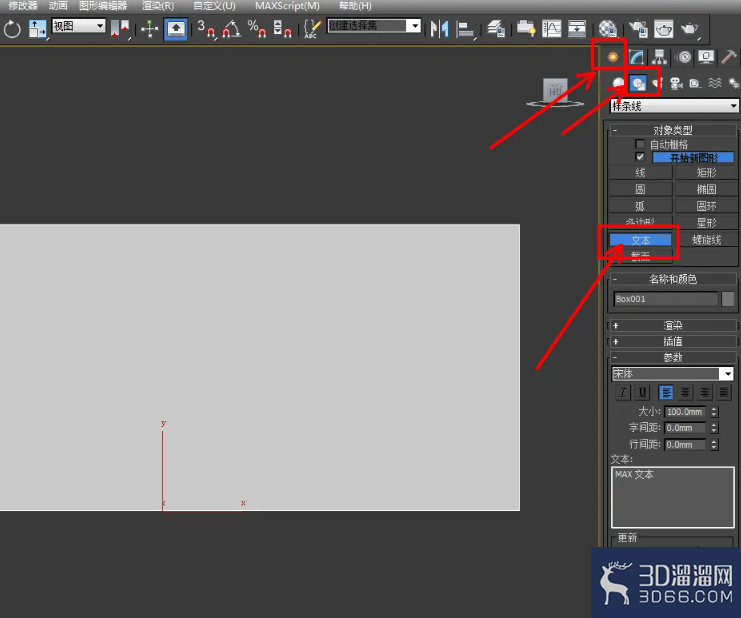Open the 创建选择集 dropdown
The height and width of the screenshot is (618, 741).
coord(374,26)
